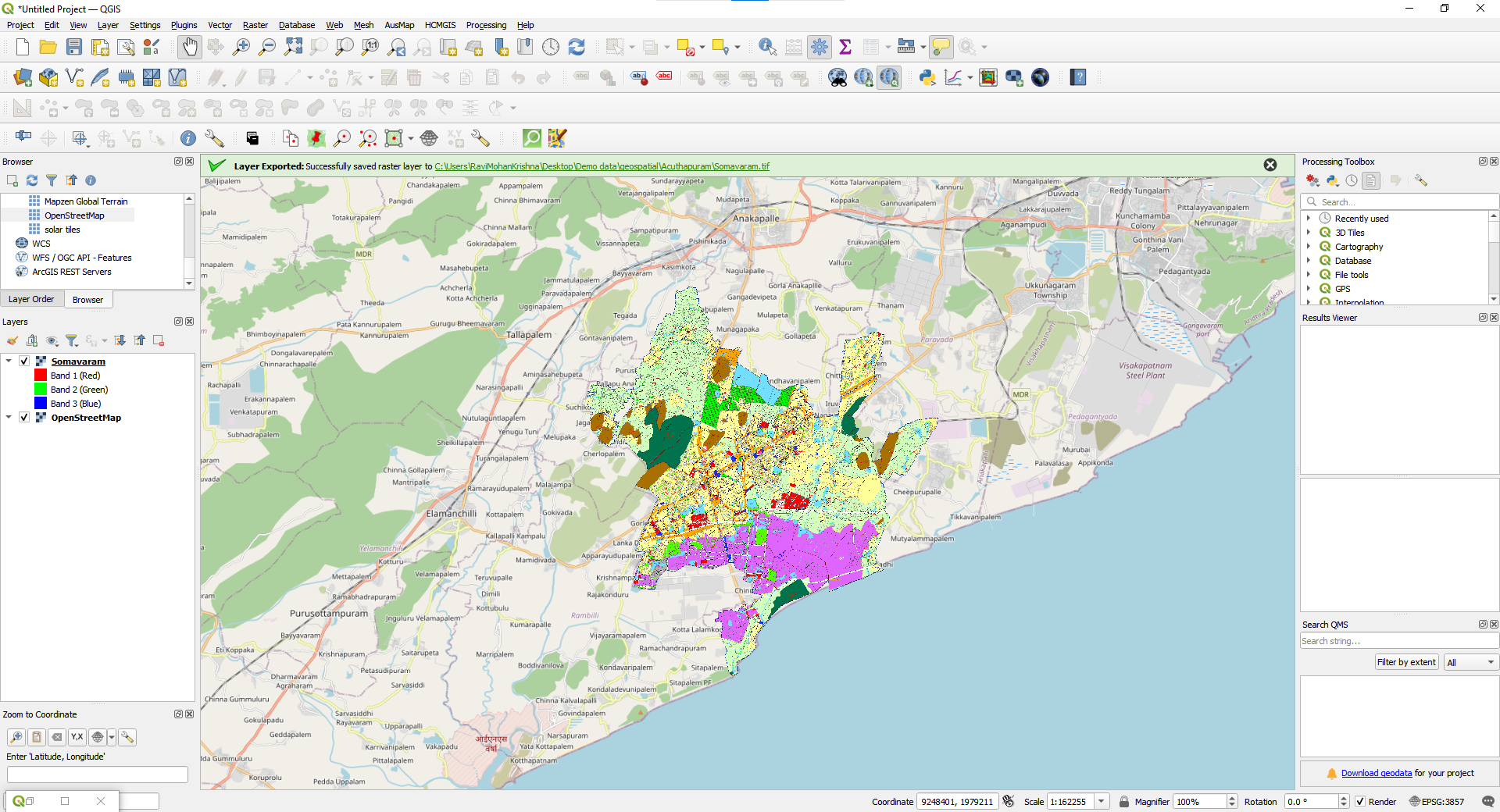This screenshot has width=1500, height=812.
Task: Toggle visibility of Somavaram layer
Action: point(24,361)
